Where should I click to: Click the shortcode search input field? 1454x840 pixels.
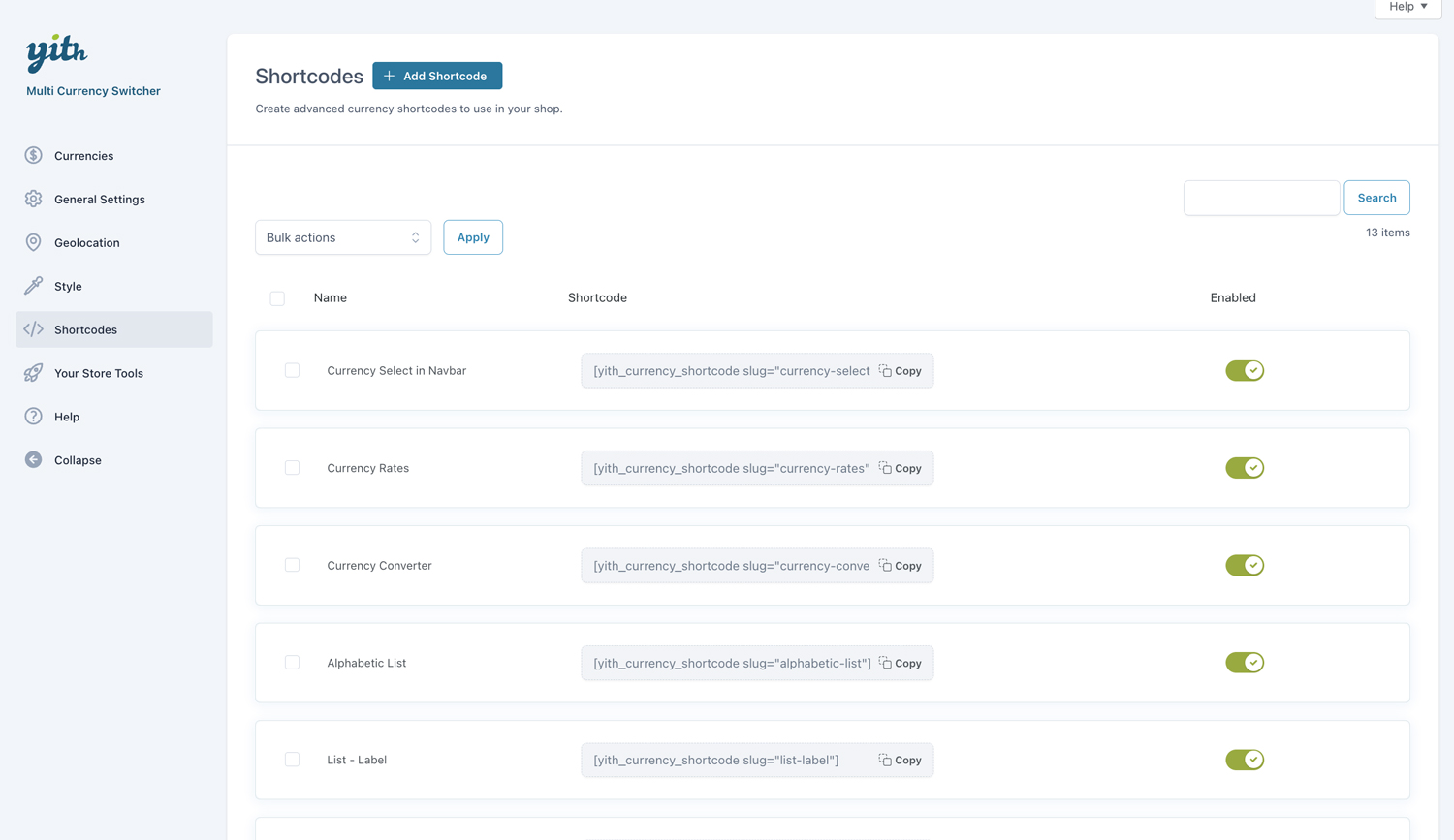[x=1261, y=198]
